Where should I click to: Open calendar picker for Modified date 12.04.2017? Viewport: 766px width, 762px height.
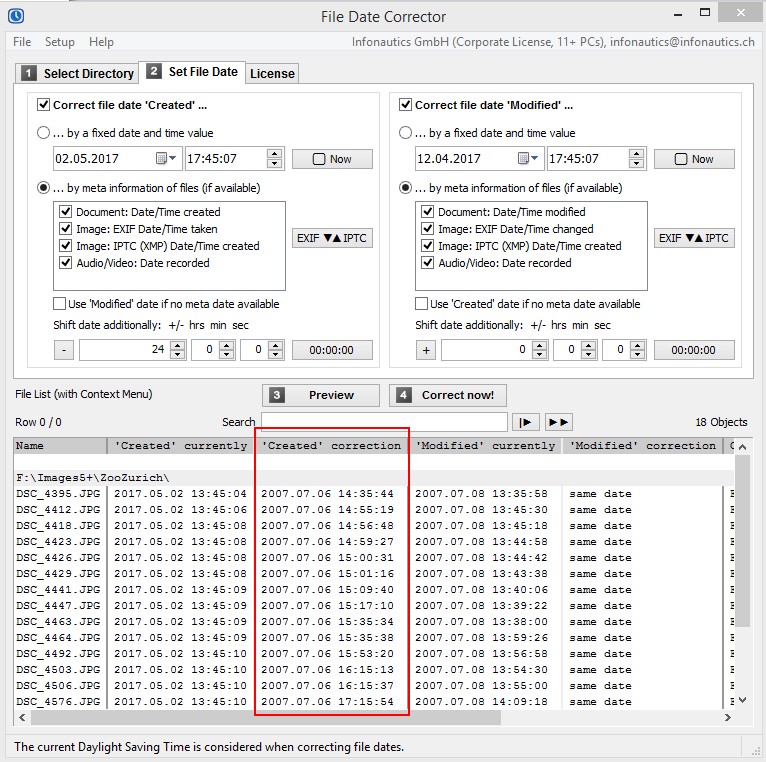[528, 158]
